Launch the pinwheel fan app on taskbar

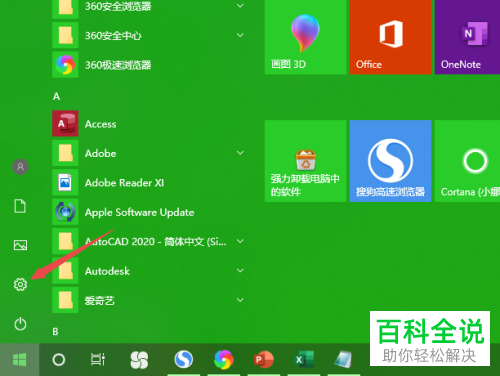point(139,360)
